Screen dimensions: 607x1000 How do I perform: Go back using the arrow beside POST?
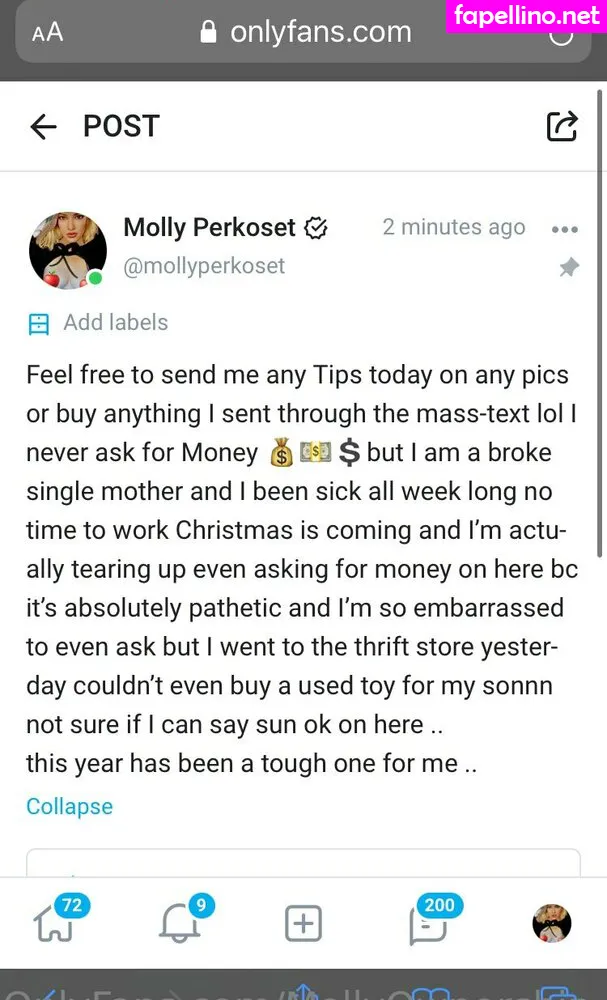43,126
